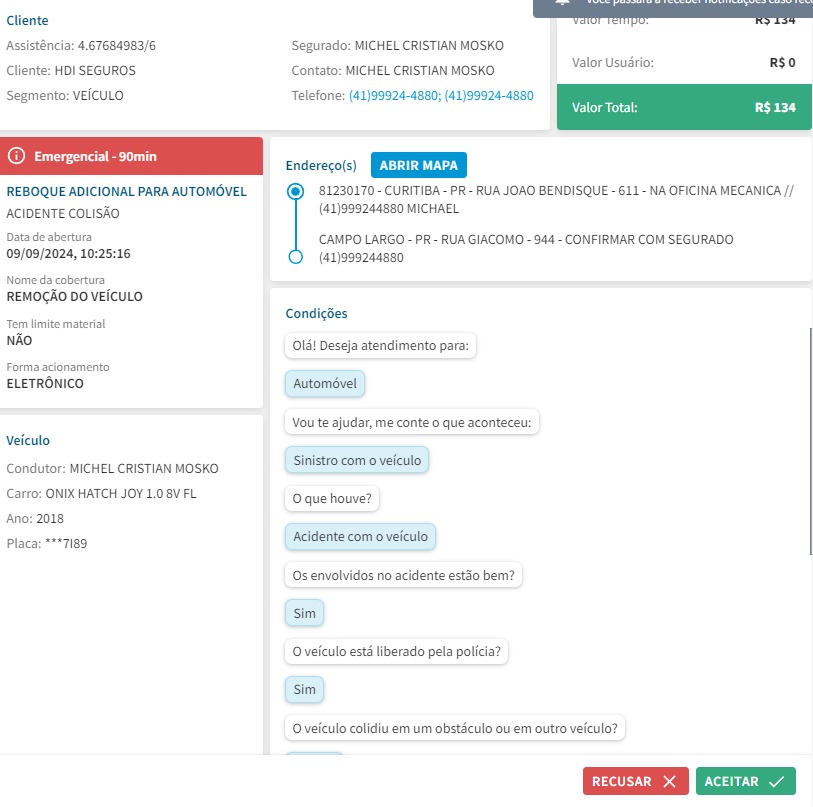This screenshot has height=807, width=813.
Task: Refuse the service with RECUSAR
Action: (635, 781)
